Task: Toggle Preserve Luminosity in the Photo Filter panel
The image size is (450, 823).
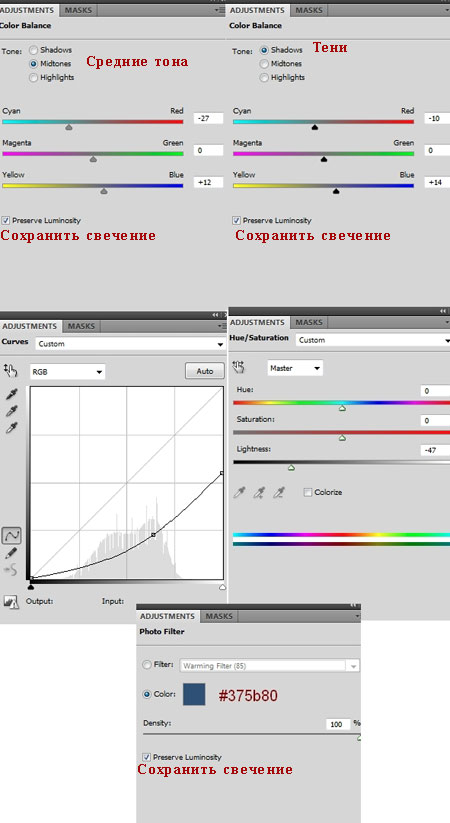Action: [146, 757]
